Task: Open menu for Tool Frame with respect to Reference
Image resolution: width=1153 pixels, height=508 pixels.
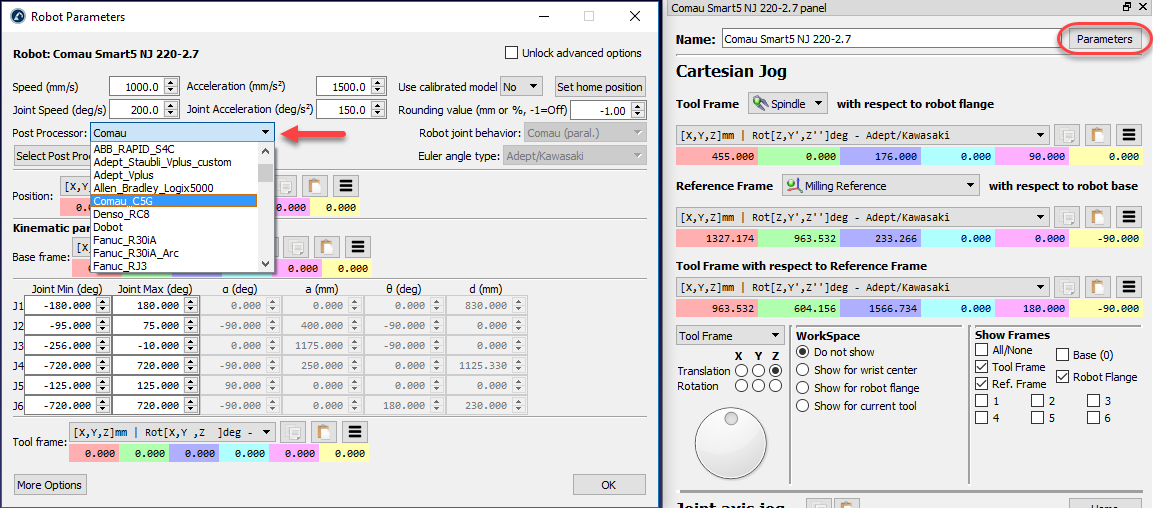Action: click(1129, 287)
